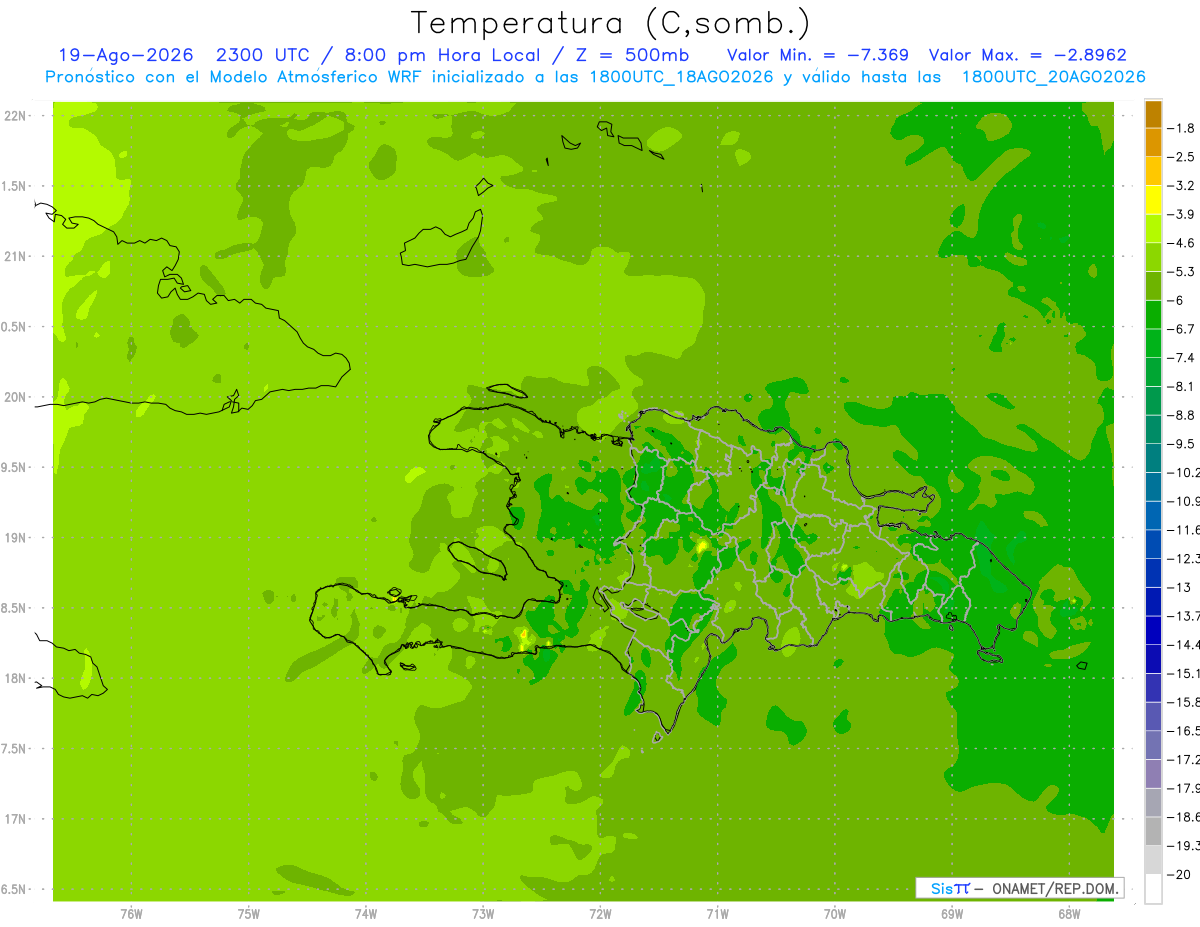Click the '21N' latitude axis label
This screenshot has width=1200, height=927.
(x=13, y=257)
